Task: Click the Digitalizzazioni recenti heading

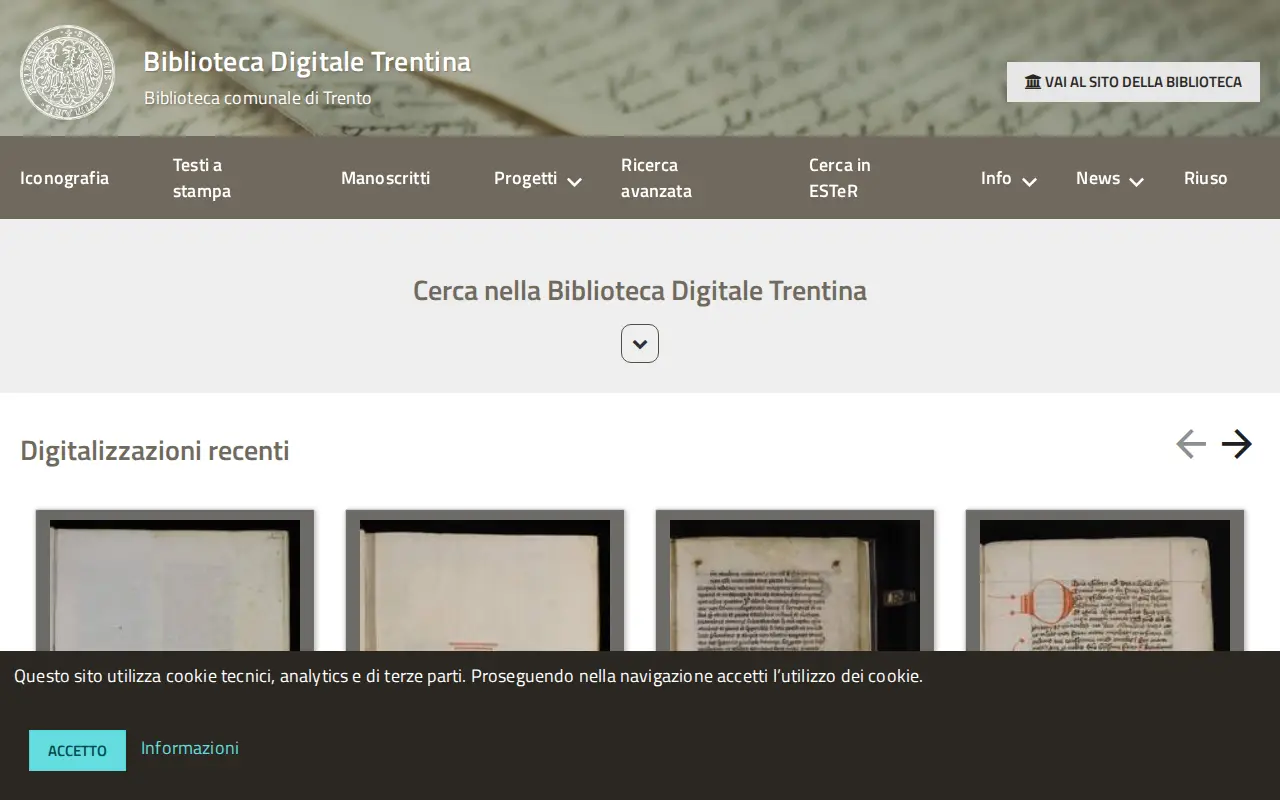Action: pos(155,451)
